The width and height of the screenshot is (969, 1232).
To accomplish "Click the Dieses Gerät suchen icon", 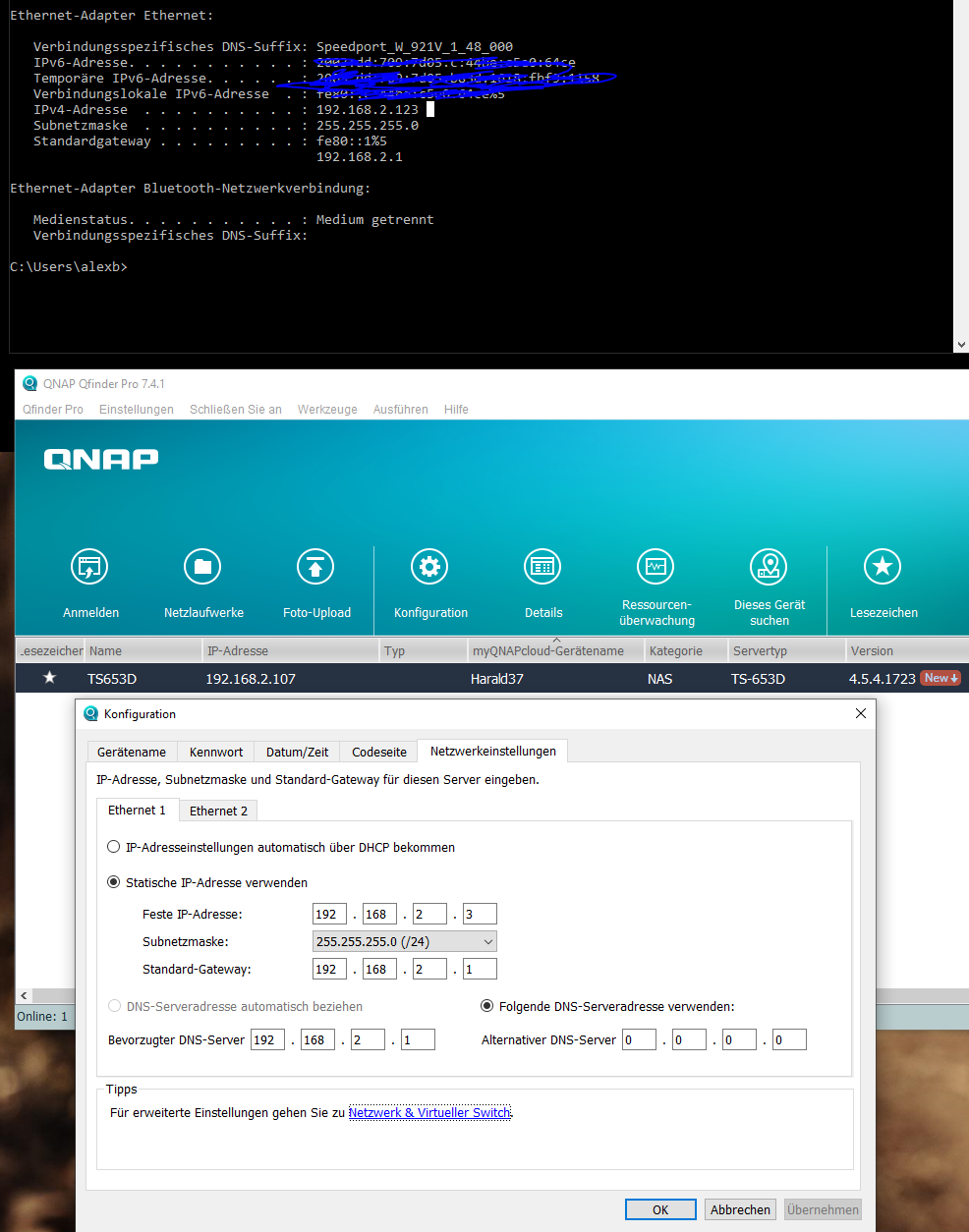I will pyautogui.click(x=769, y=567).
